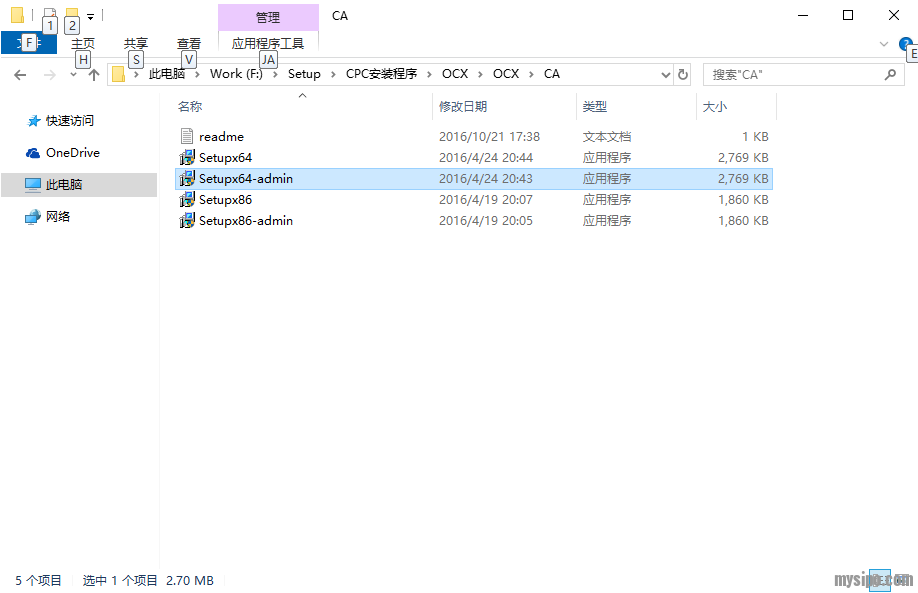Switch to large icons view in status bar
Screen dimensions: 918x593
(901, 580)
